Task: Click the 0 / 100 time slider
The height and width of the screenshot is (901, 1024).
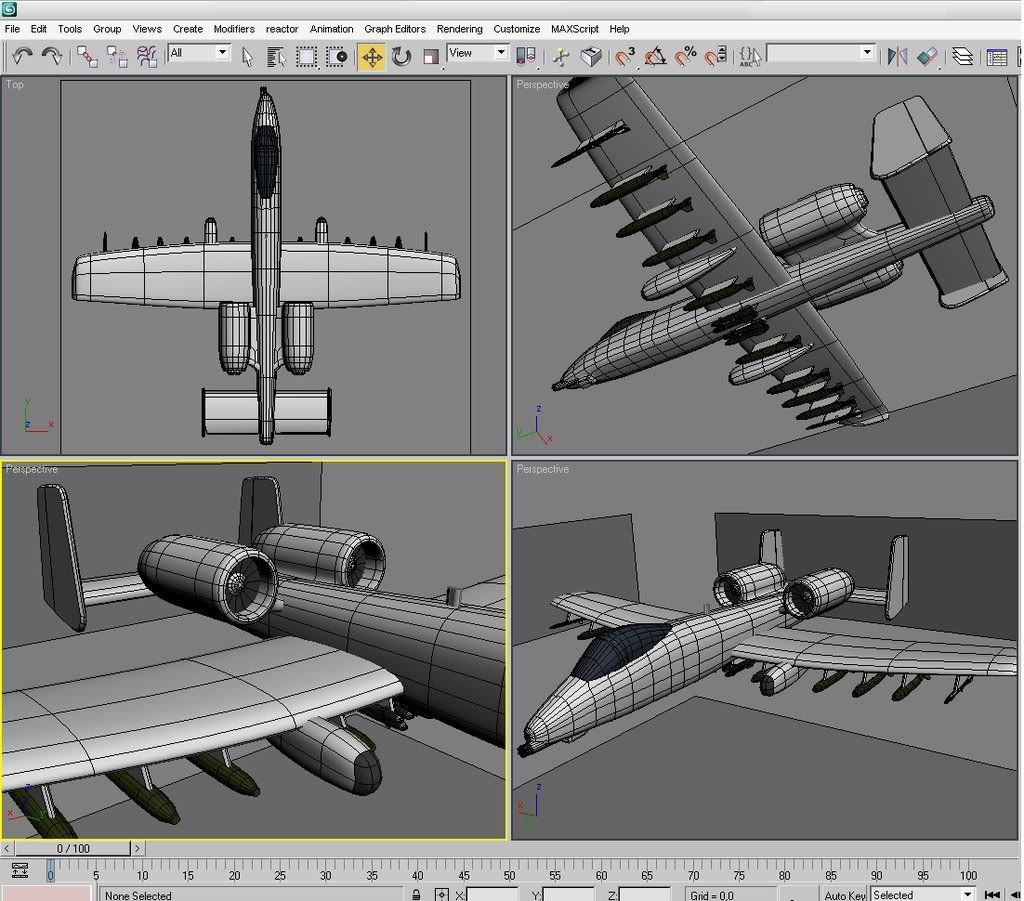Action: point(73,848)
